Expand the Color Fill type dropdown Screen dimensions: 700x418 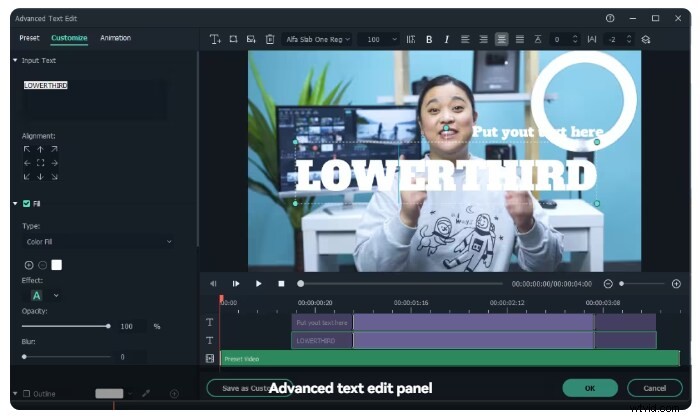click(97, 241)
